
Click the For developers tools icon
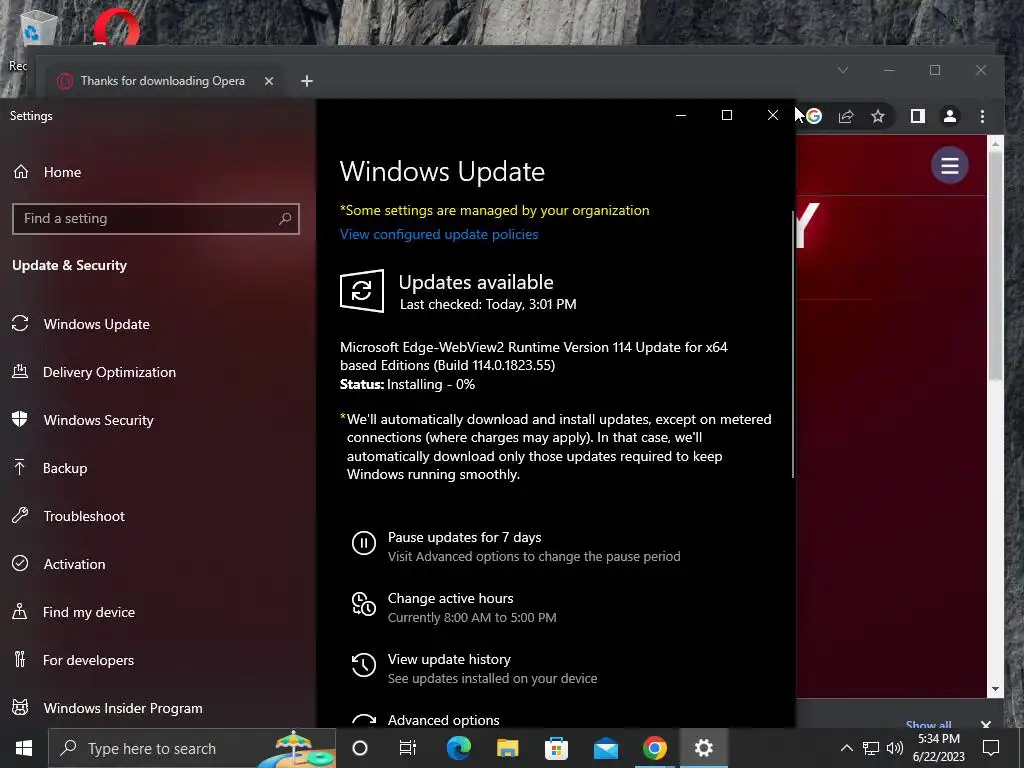point(20,660)
